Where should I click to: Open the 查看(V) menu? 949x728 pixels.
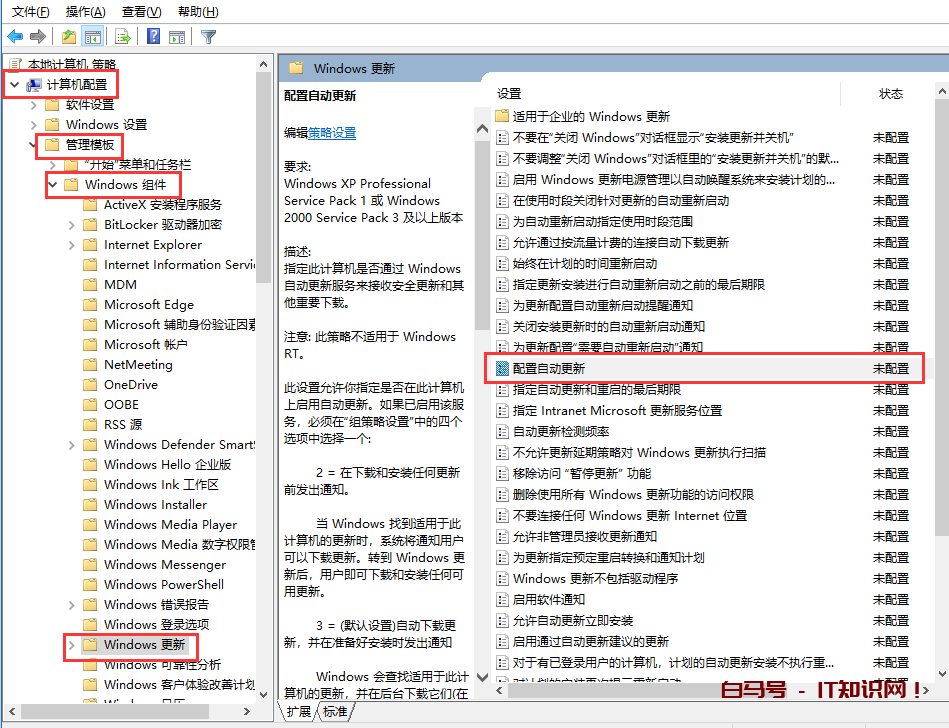[141, 11]
